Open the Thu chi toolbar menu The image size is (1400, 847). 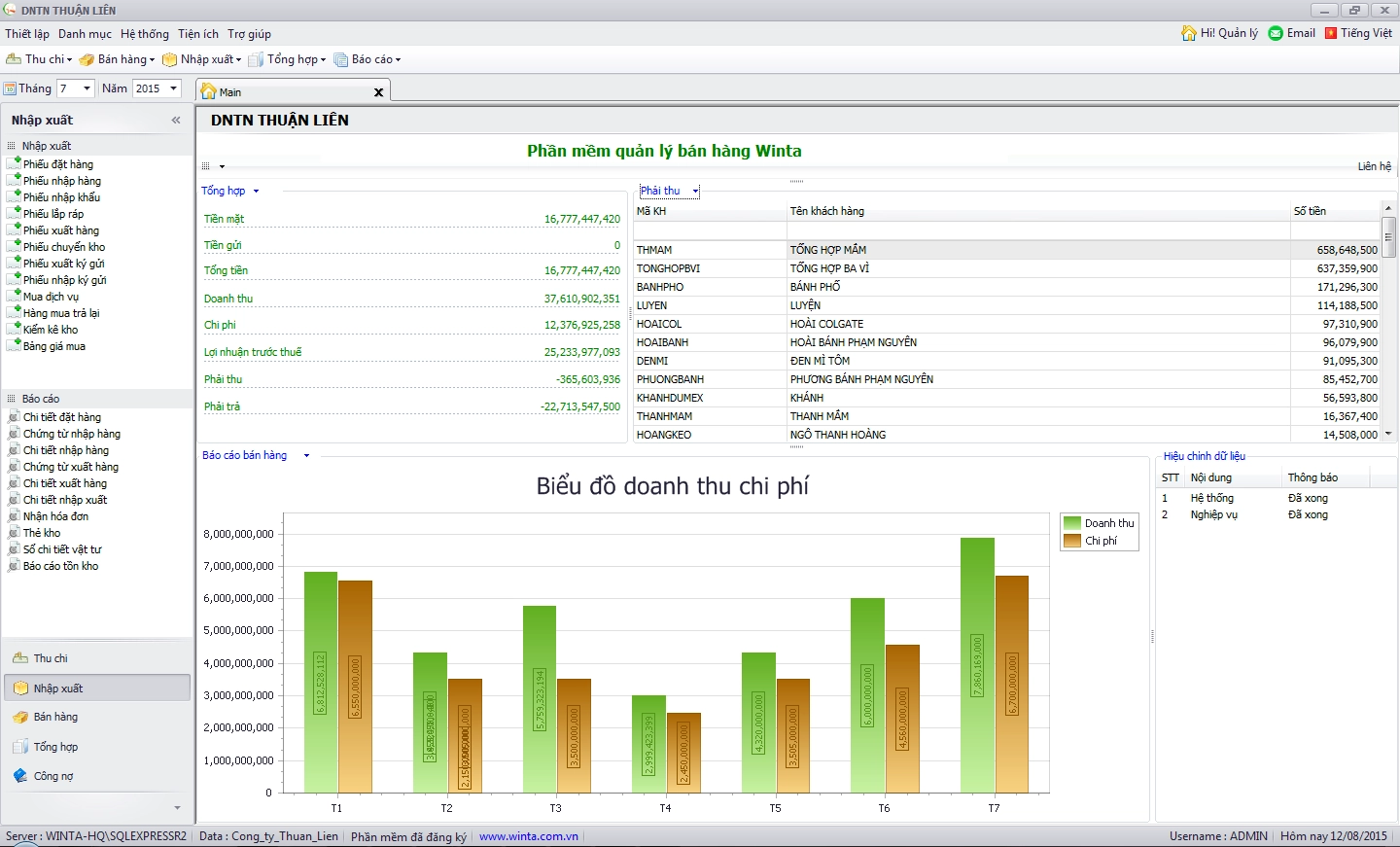point(39,59)
